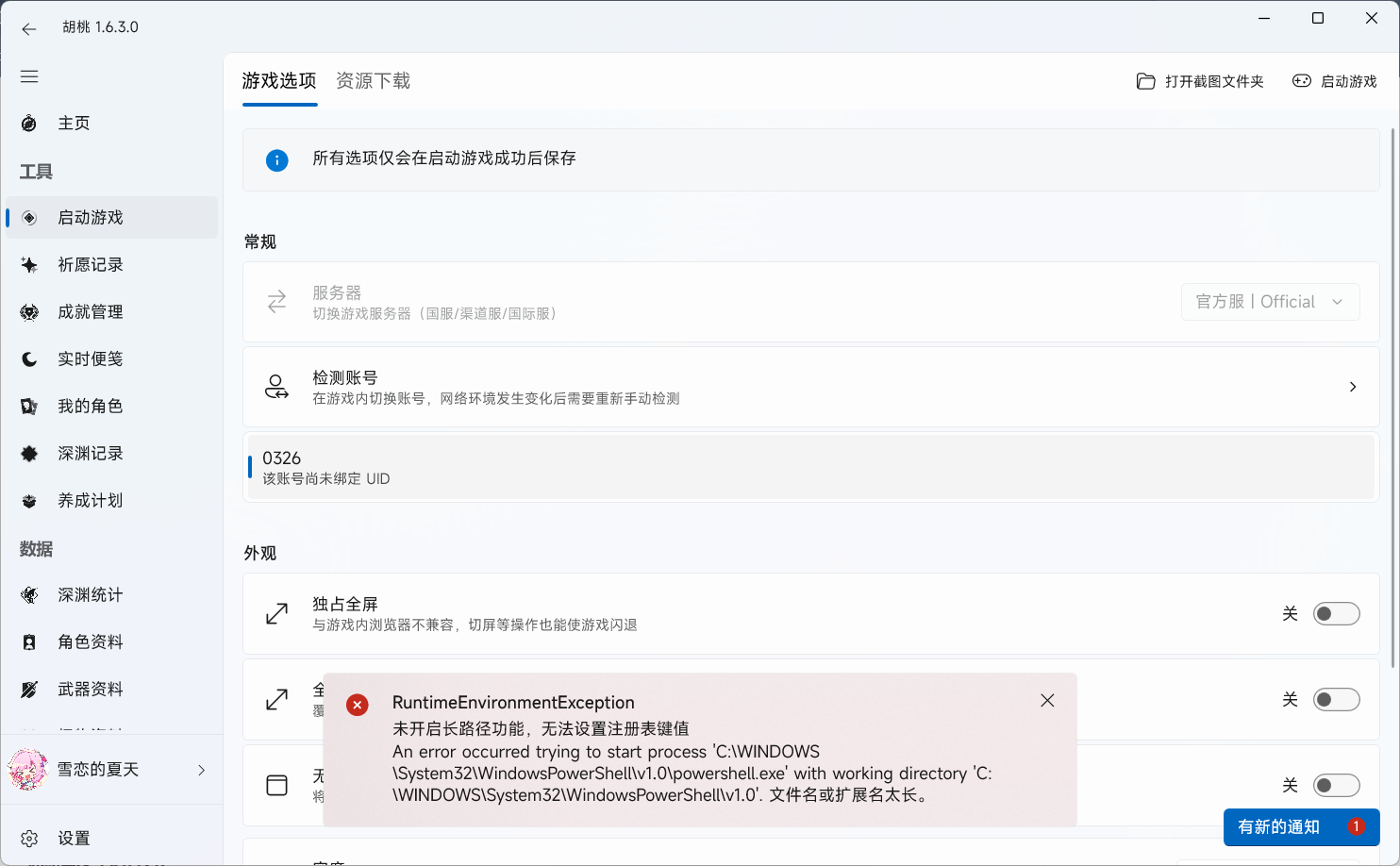Select the 游戏选项 tab
This screenshot has width=1400, height=866.
tap(279, 81)
